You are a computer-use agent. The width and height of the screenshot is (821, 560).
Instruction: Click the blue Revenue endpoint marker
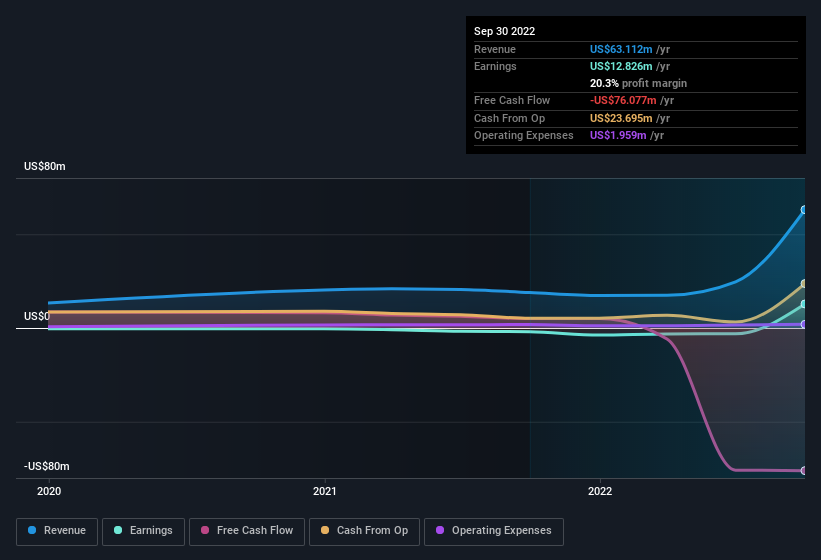coord(803,210)
